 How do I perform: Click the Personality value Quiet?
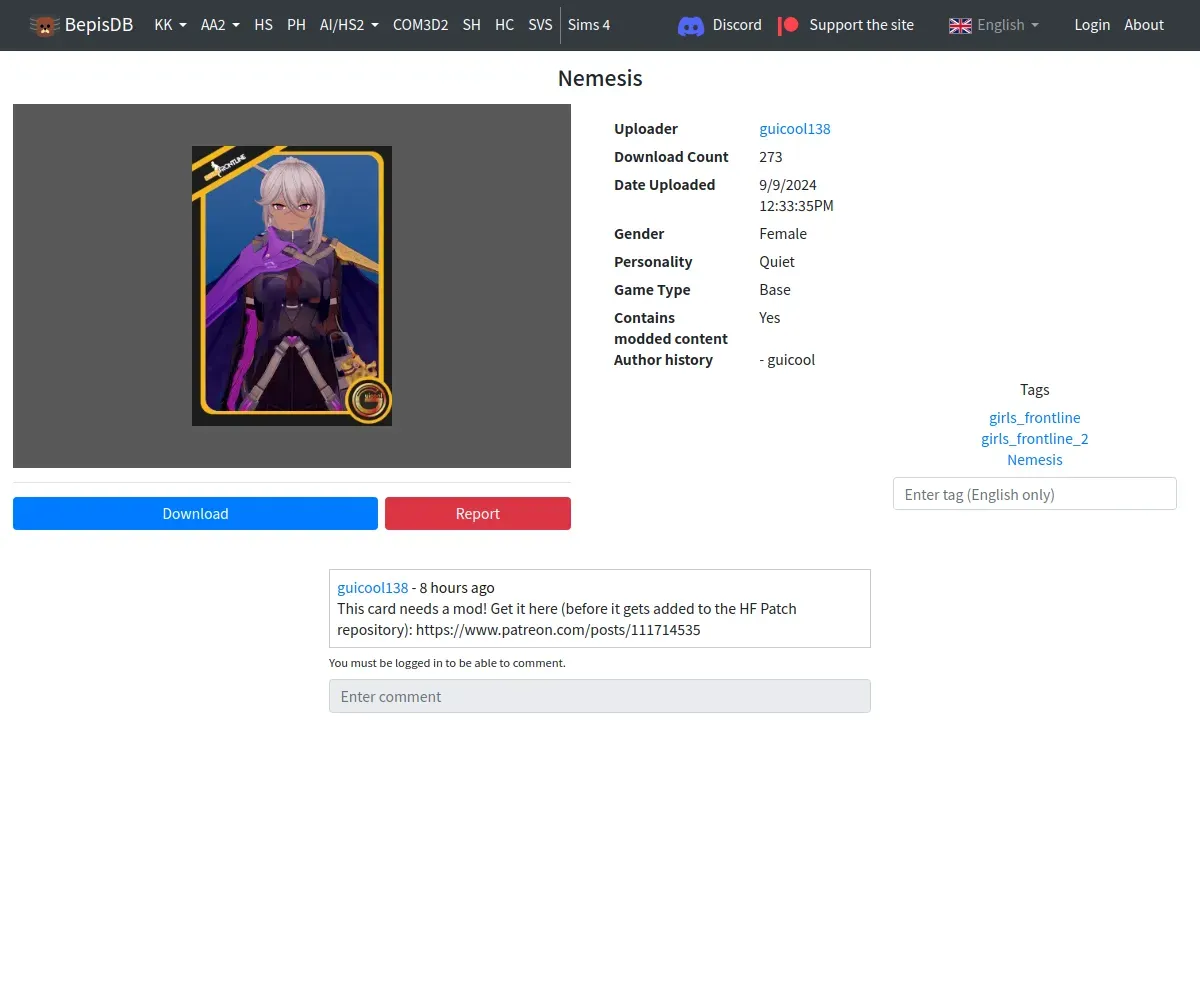pos(777,262)
